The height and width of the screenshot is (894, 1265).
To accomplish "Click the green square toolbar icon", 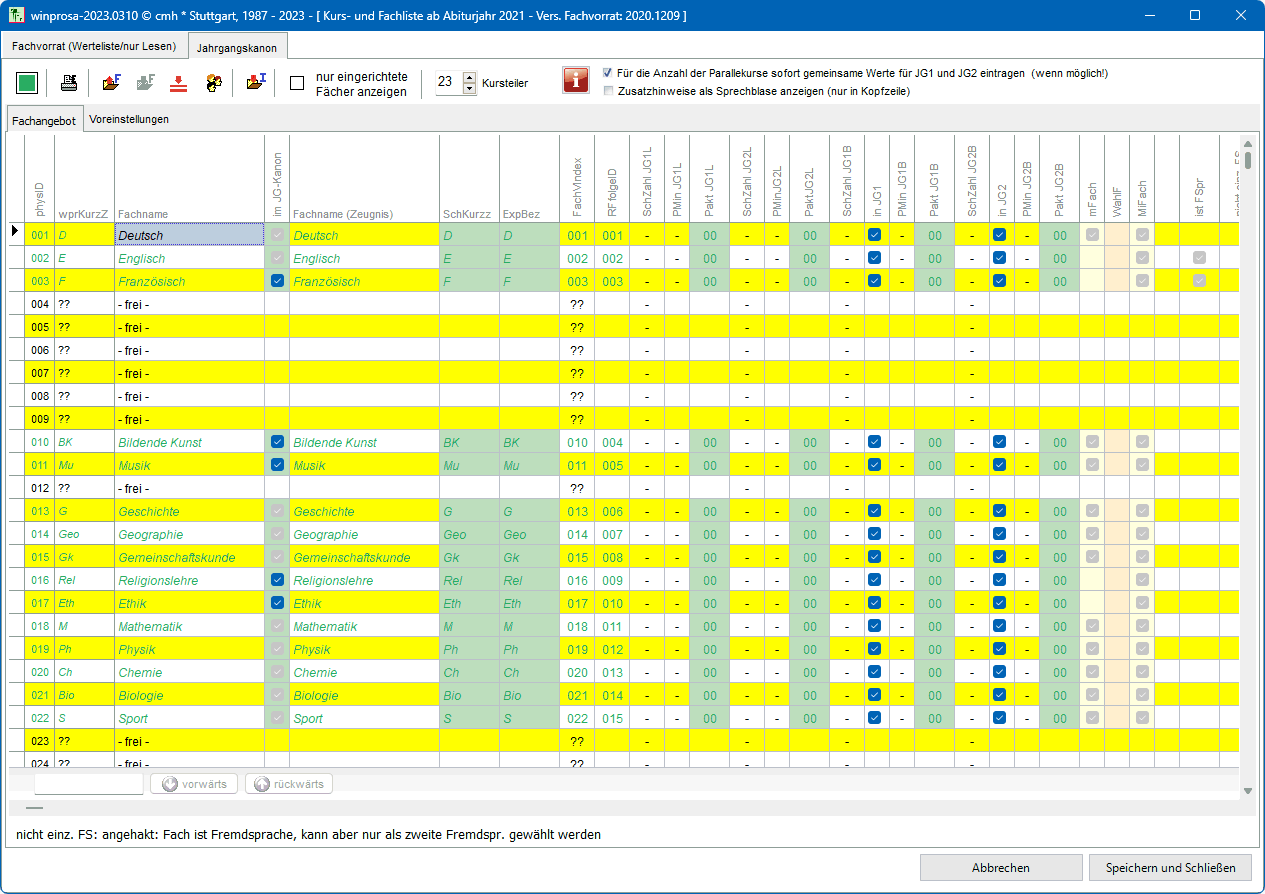I will coord(28,83).
